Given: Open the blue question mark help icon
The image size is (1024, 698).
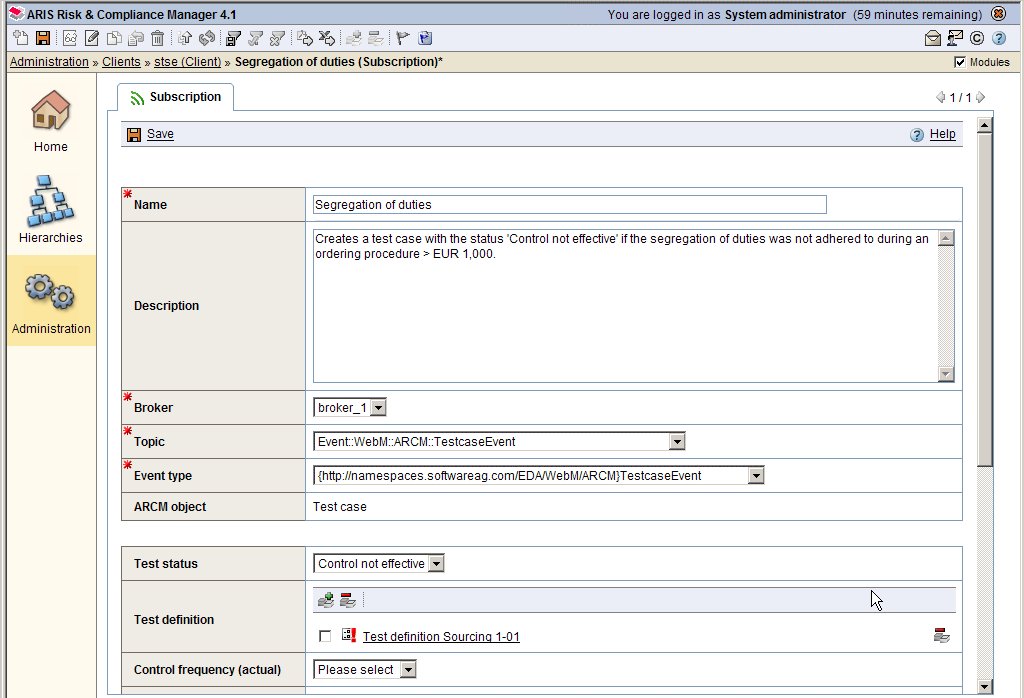Looking at the screenshot, I should (x=999, y=38).
